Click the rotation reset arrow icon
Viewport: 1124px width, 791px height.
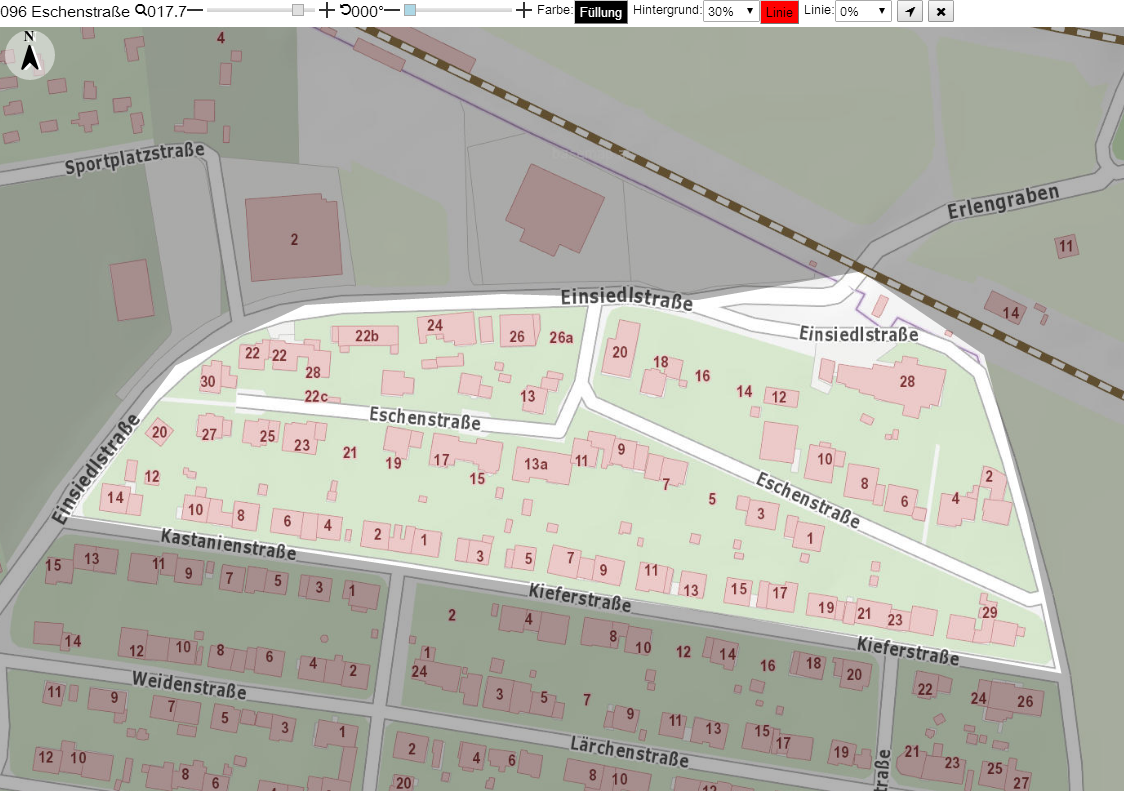[345, 10]
